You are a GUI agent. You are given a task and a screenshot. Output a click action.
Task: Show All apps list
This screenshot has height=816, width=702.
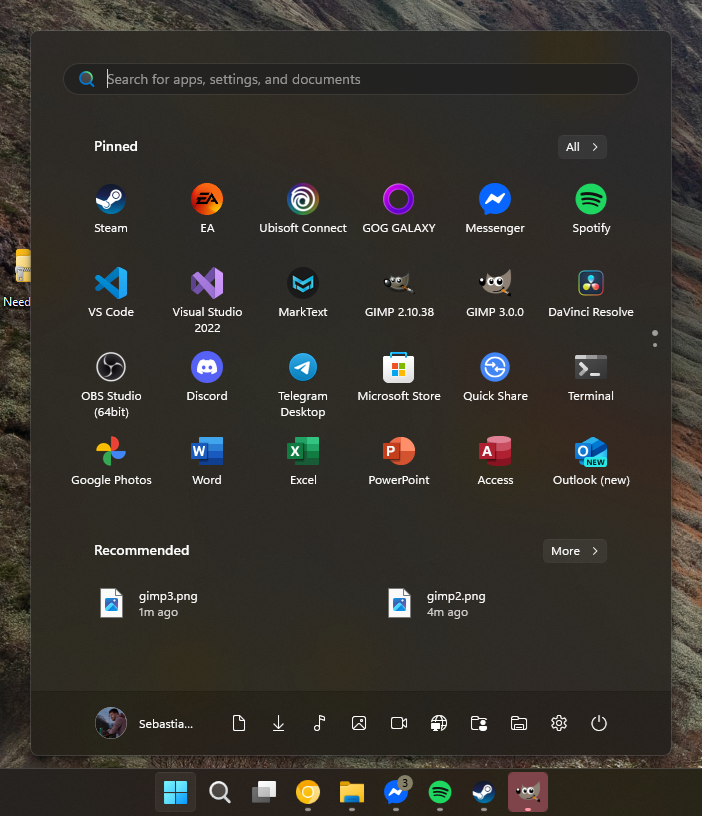582,147
